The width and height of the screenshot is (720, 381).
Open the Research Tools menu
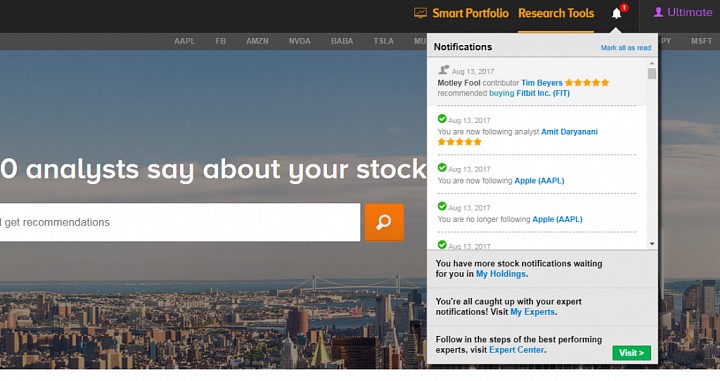(x=556, y=13)
